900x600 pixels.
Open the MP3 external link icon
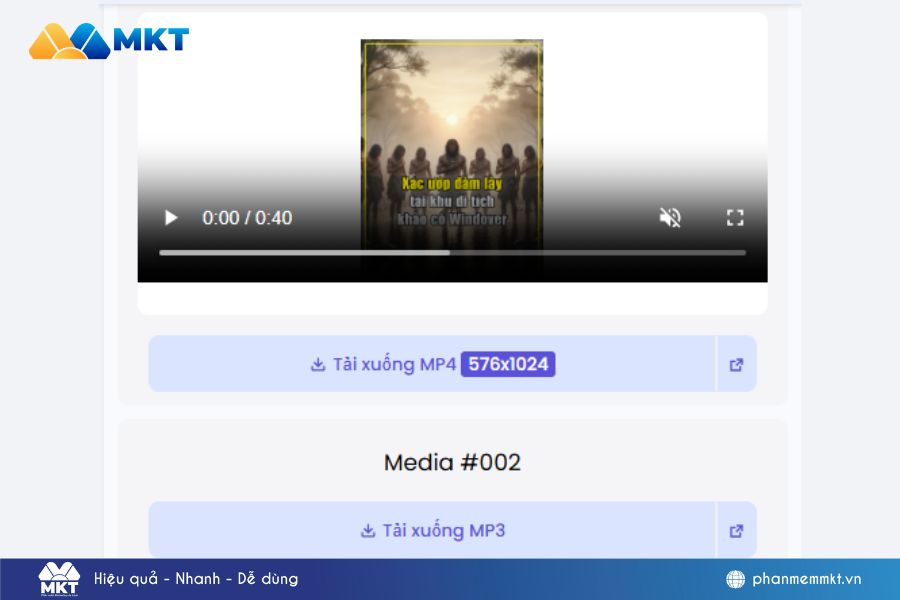737,531
